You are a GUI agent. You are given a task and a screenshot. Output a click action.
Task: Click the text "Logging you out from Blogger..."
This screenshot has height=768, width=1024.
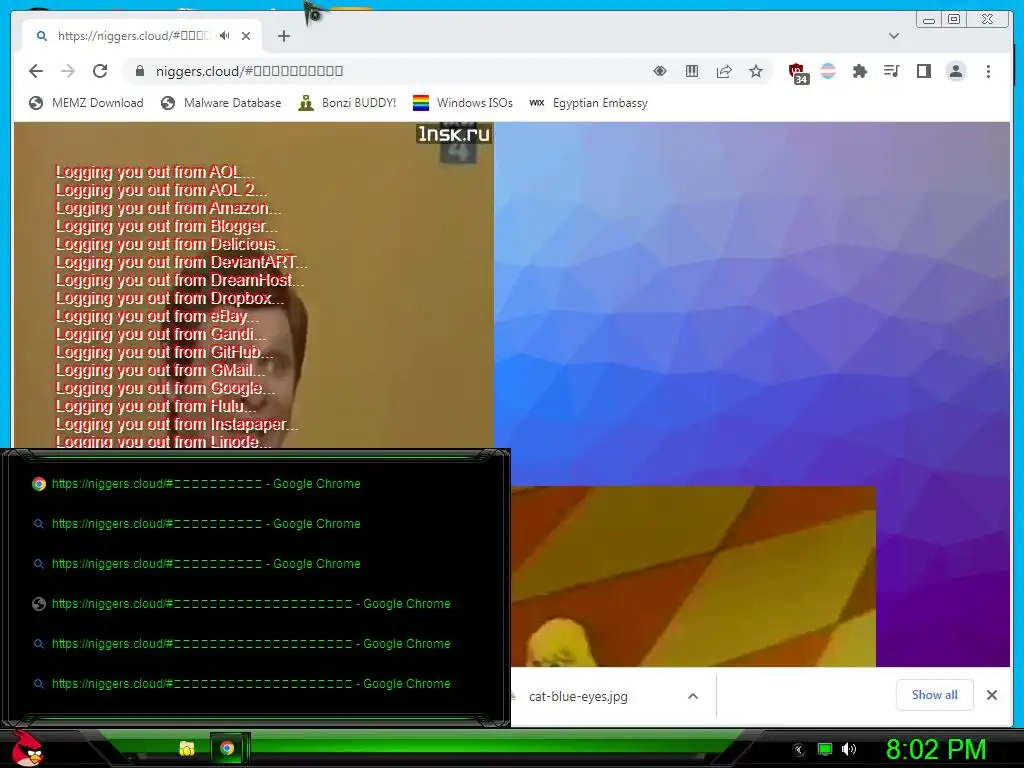click(x=167, y=227)
